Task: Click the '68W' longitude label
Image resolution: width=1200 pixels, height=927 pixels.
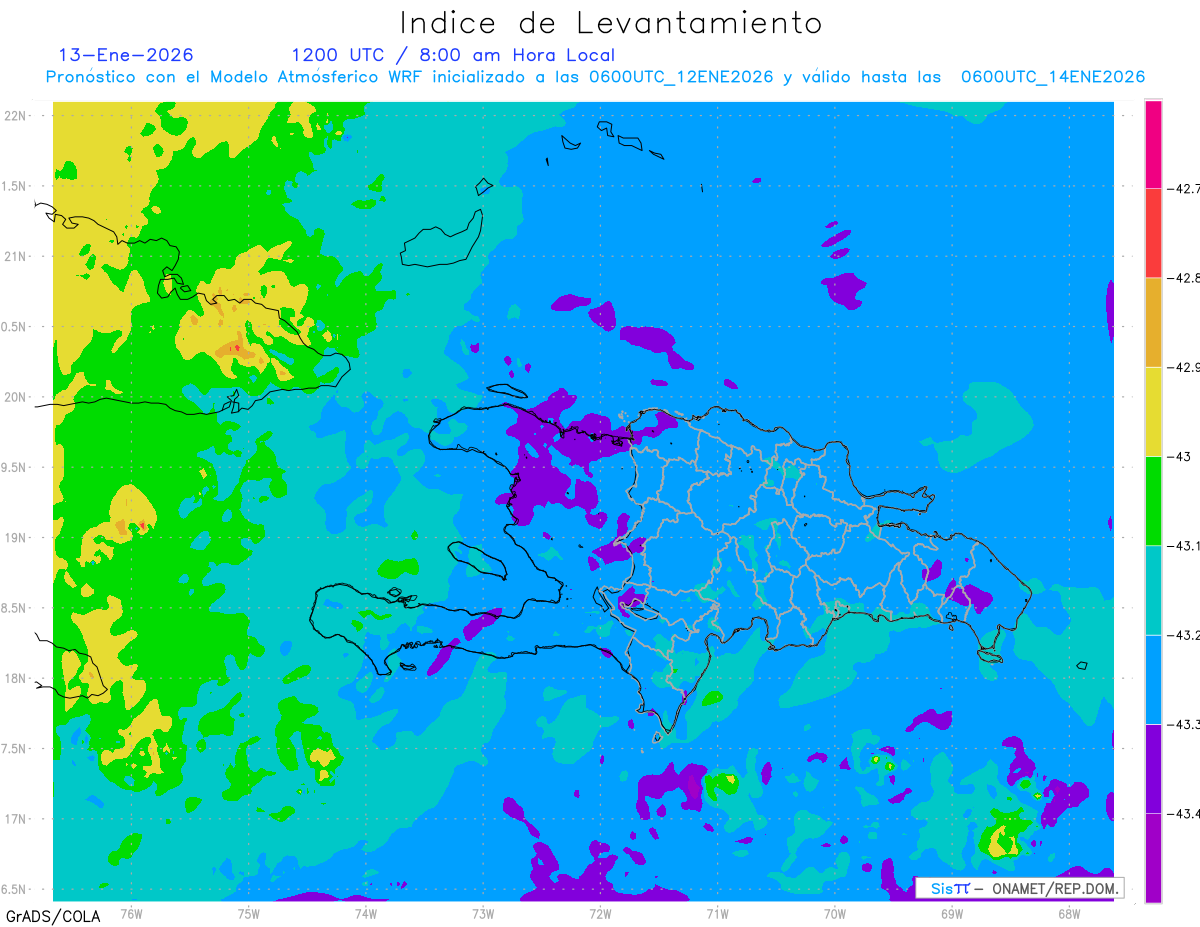Action: (x=1069, y=913)
